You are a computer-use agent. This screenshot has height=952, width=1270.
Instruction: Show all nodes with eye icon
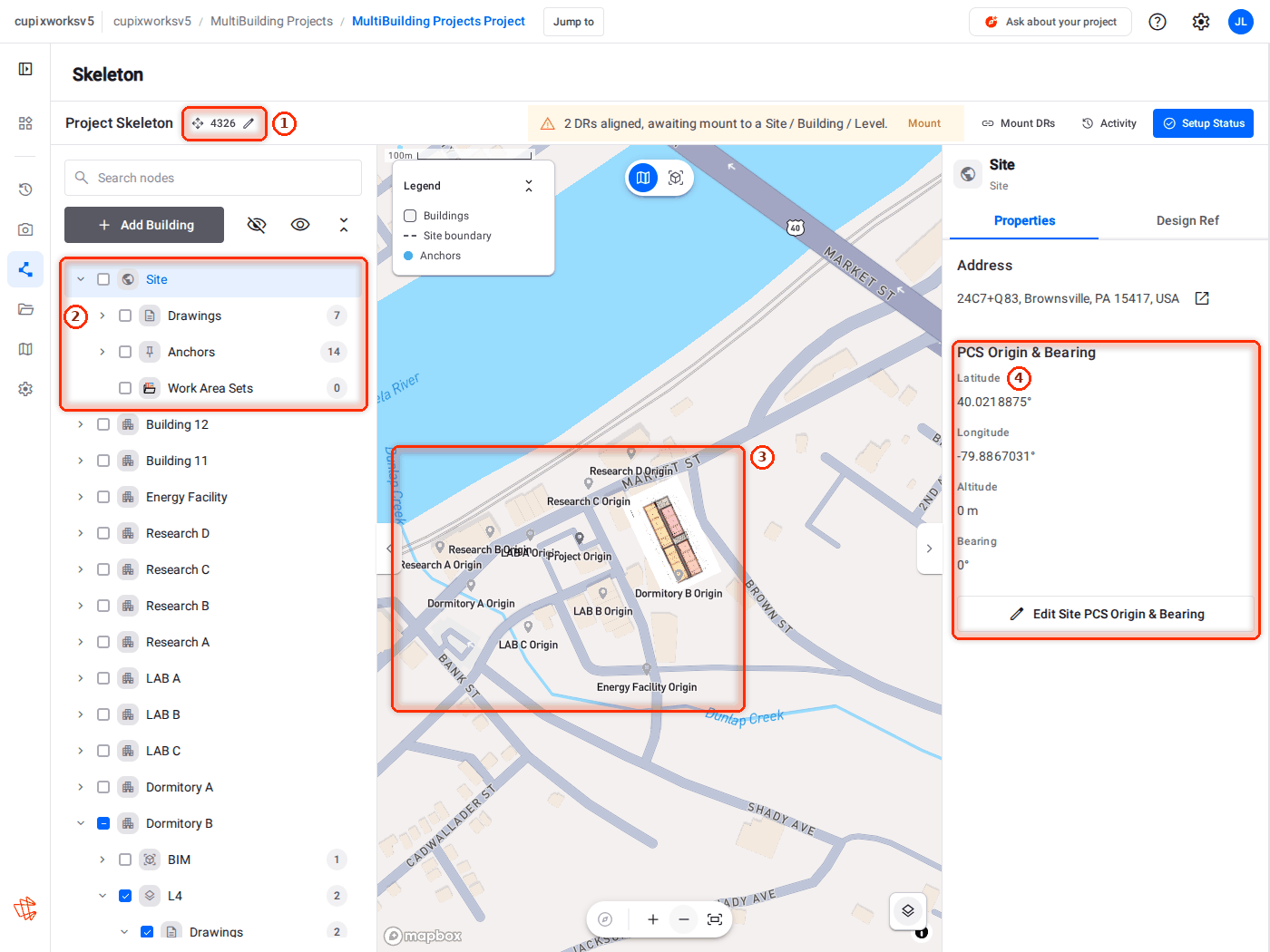click(300, 225)
